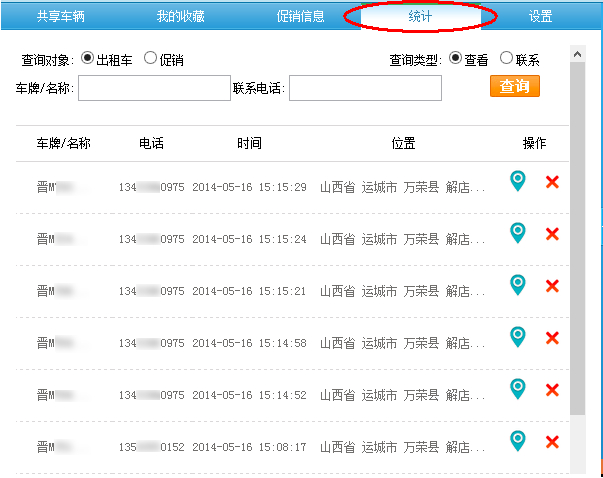The width and height of the screenshot is (603, 478).
Task: Open the 设置 tab
Action: [541, 16]
